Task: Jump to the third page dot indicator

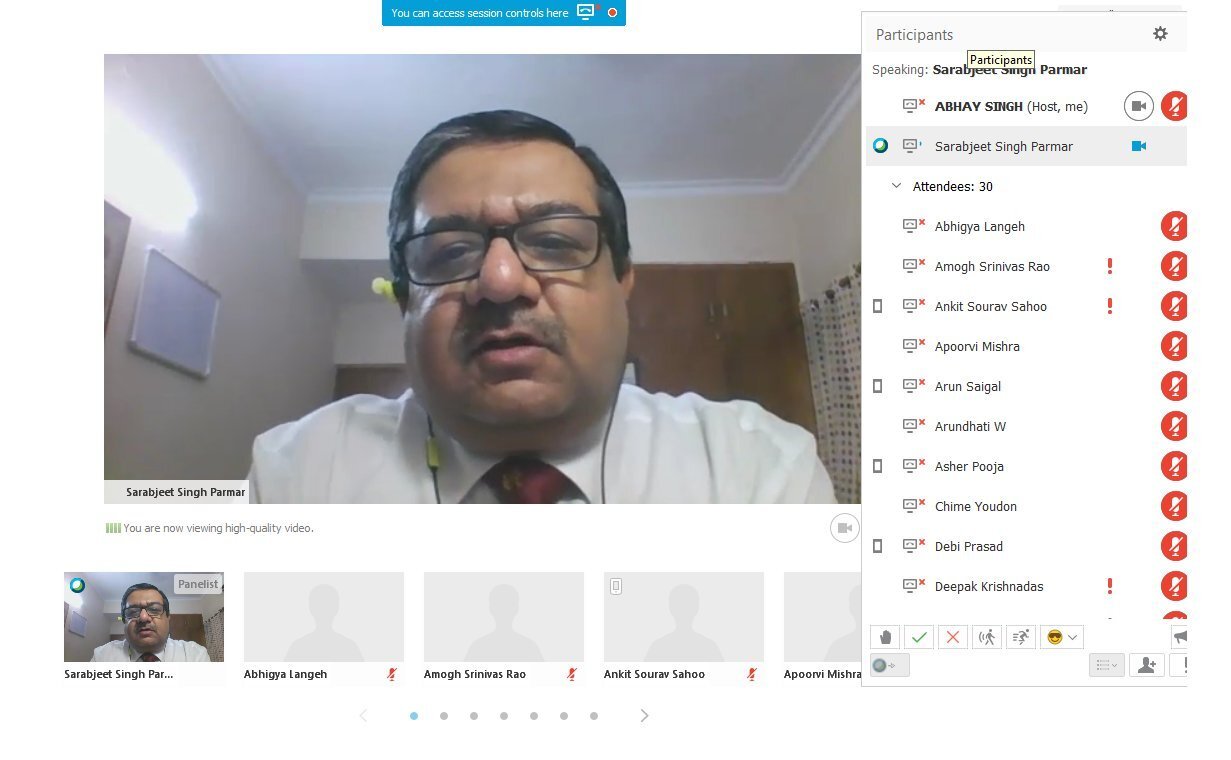Action: click(x=474, y=716)
